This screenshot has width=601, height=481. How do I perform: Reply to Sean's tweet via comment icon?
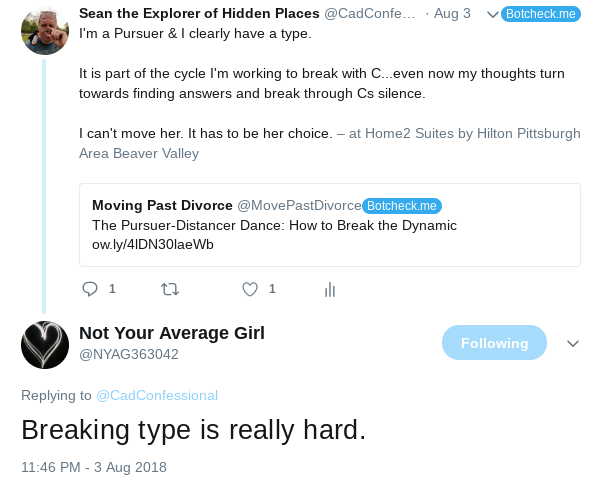(x=90, y=289)
